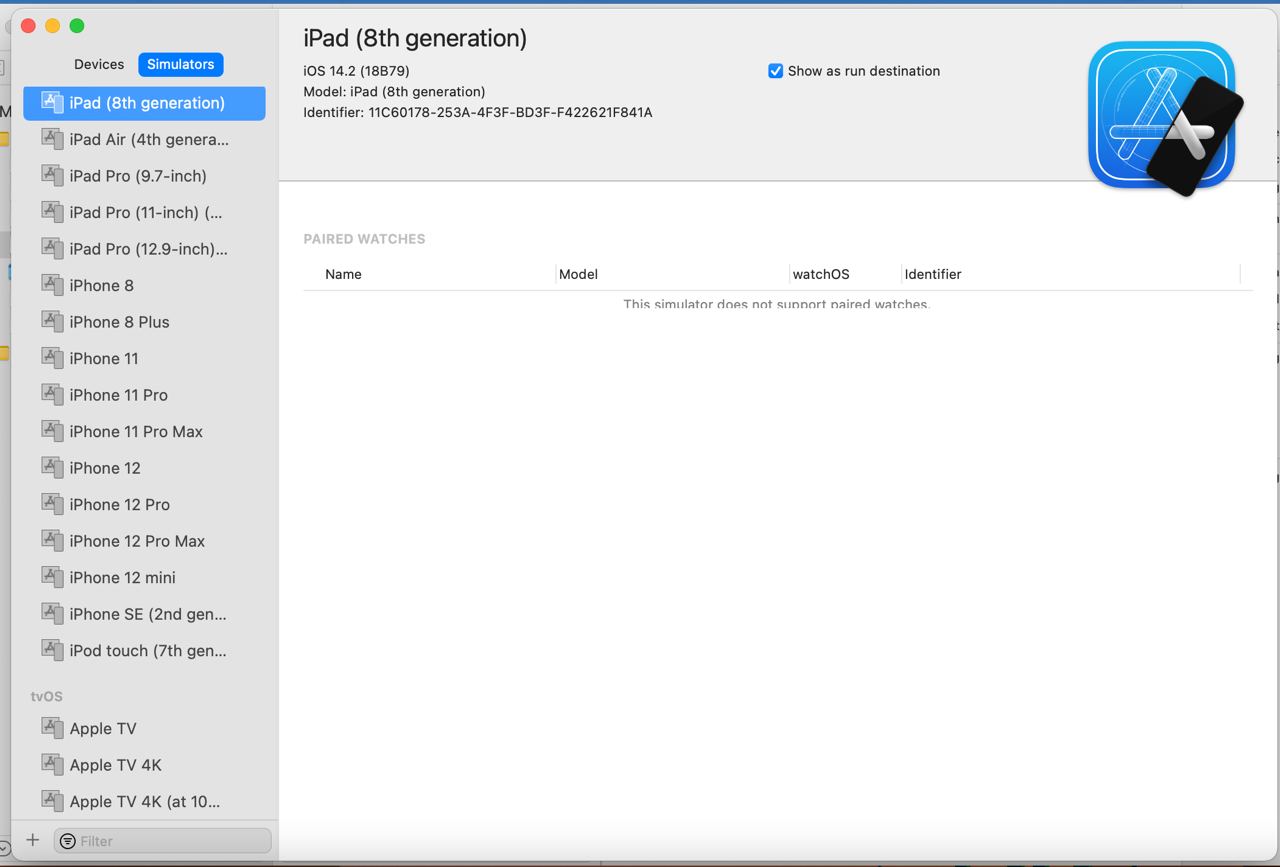This screenshot has width=1280, height=867.
Task: Click the Model column header
Action: point(578,274)
